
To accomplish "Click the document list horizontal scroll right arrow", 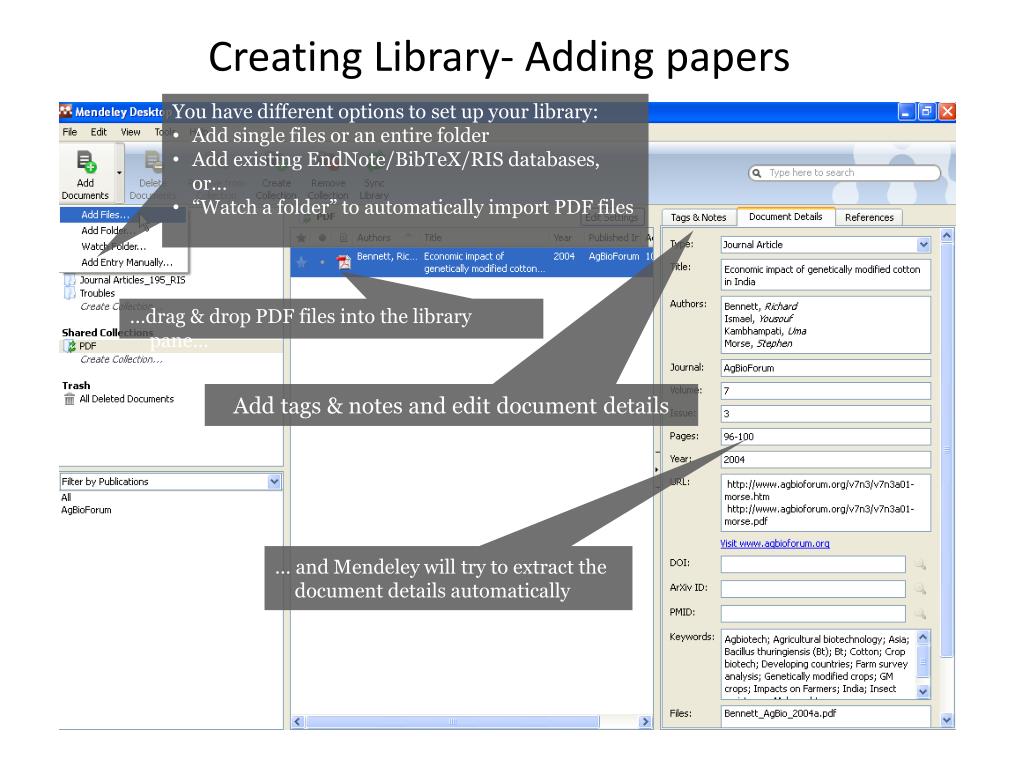I will coord(645,722).
